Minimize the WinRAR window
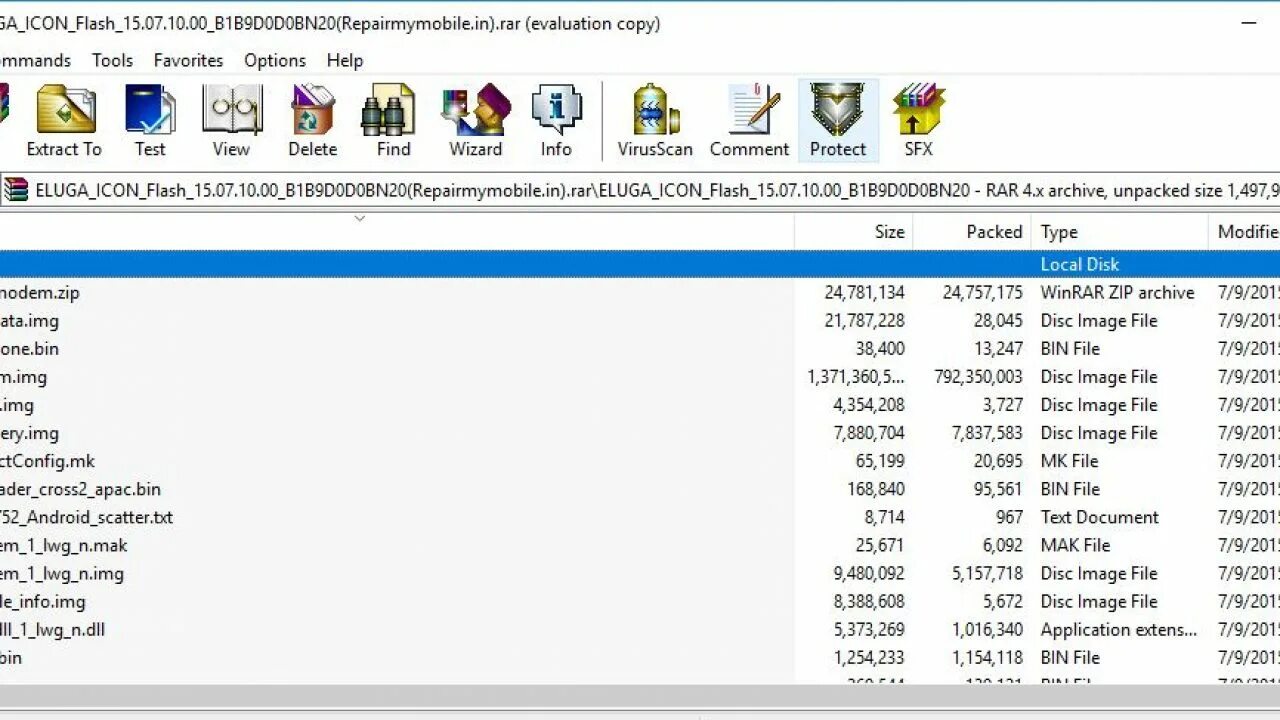The width and height of the screenshot is (1280, 720). [x=1248, y=22]
